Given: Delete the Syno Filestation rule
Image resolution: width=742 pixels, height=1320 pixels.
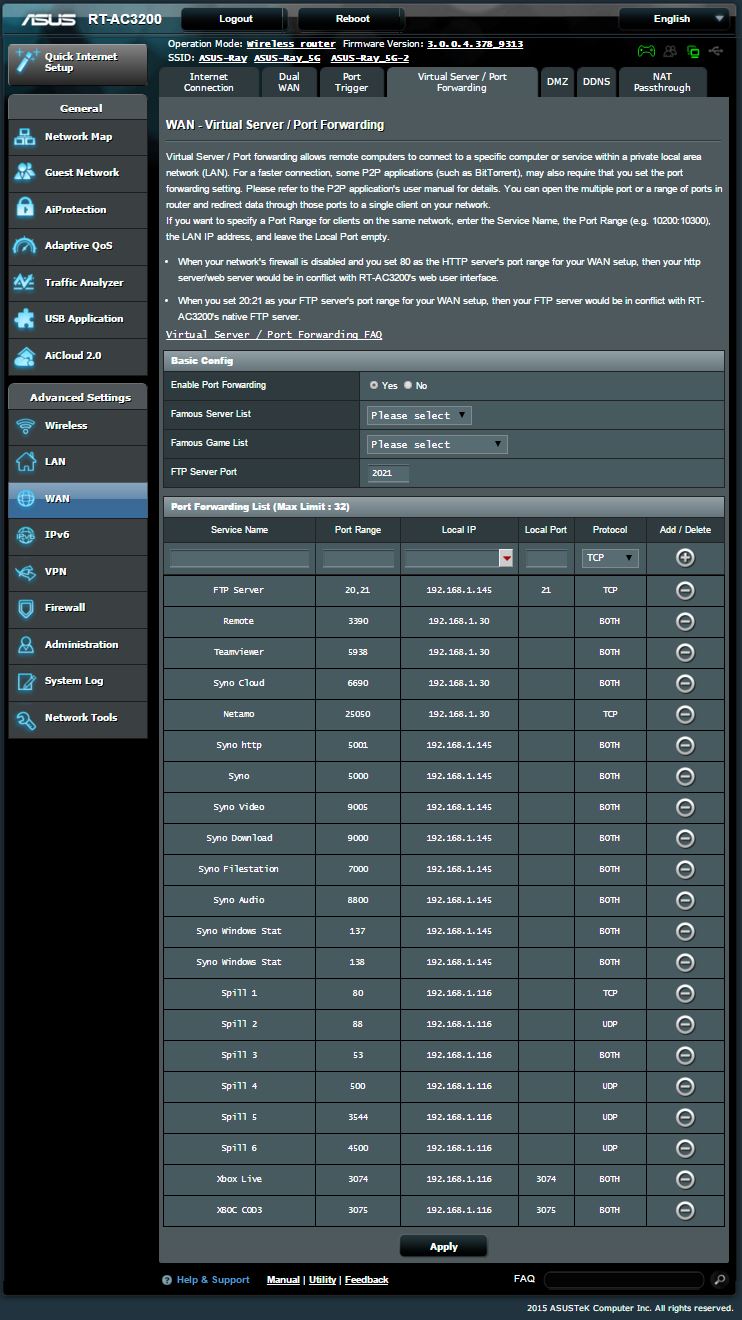Looking at the screenshot, I should coord(685,869).
